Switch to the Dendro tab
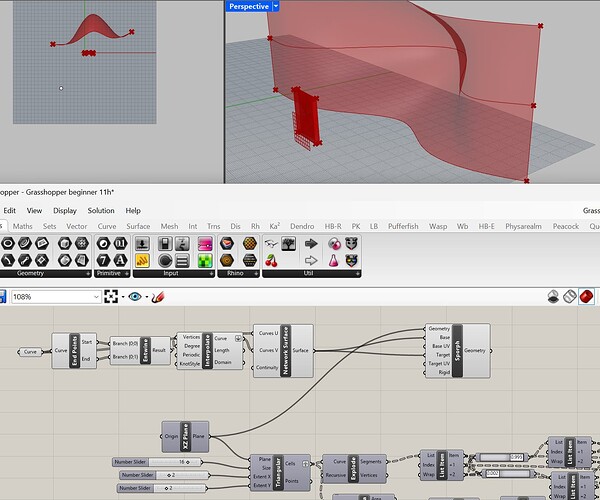Screen dimensions: 600x500 tap(302, 226)
